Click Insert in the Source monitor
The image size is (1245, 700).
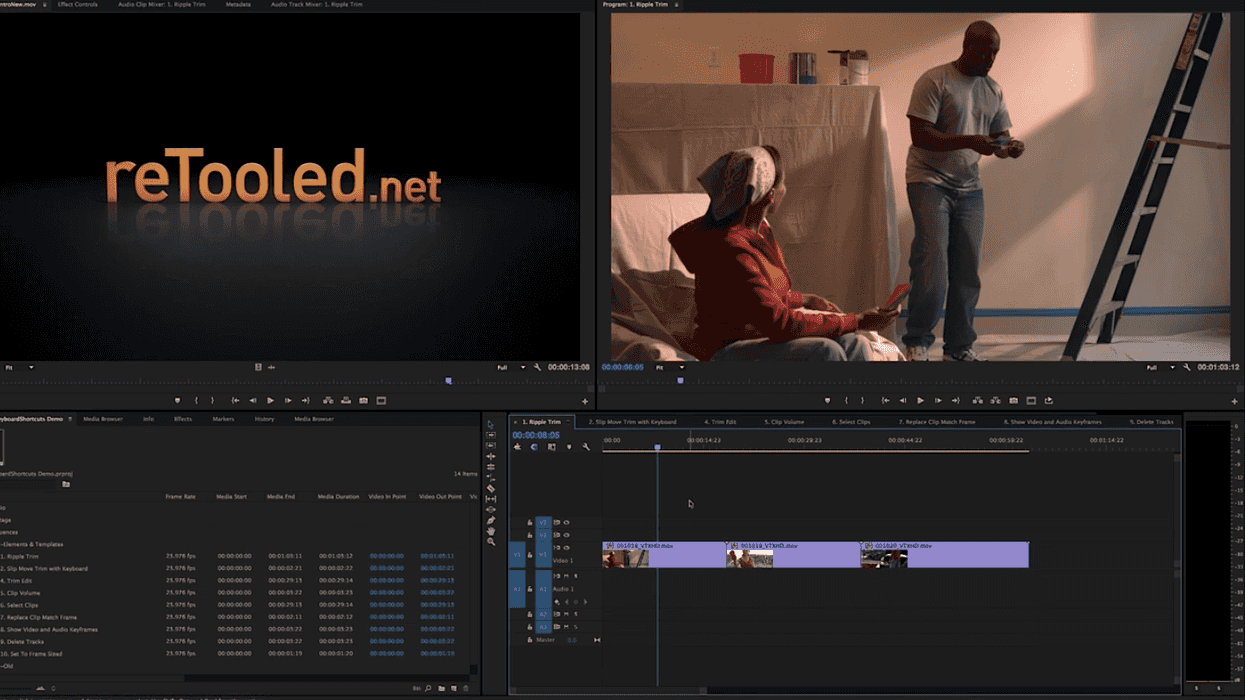click(x=327, y=401)
